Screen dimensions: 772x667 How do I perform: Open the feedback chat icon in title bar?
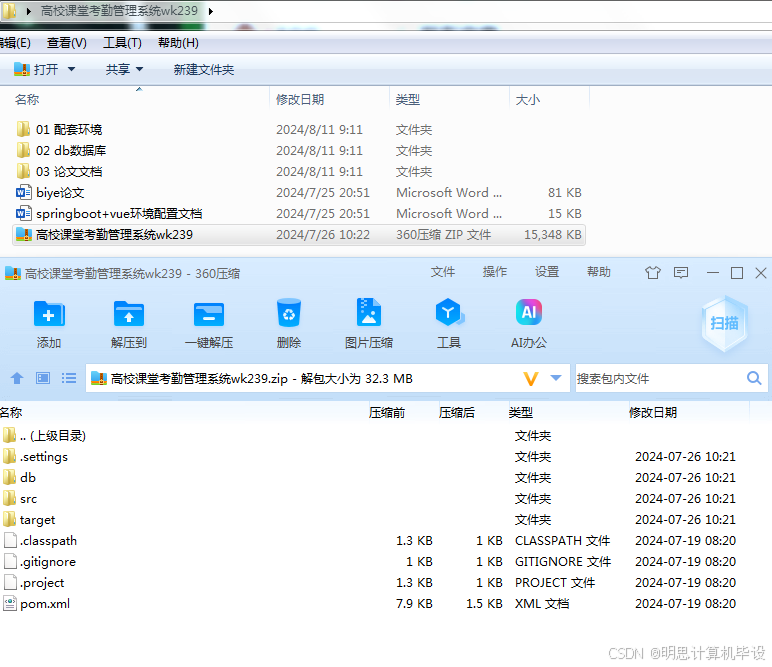point(681,272)
